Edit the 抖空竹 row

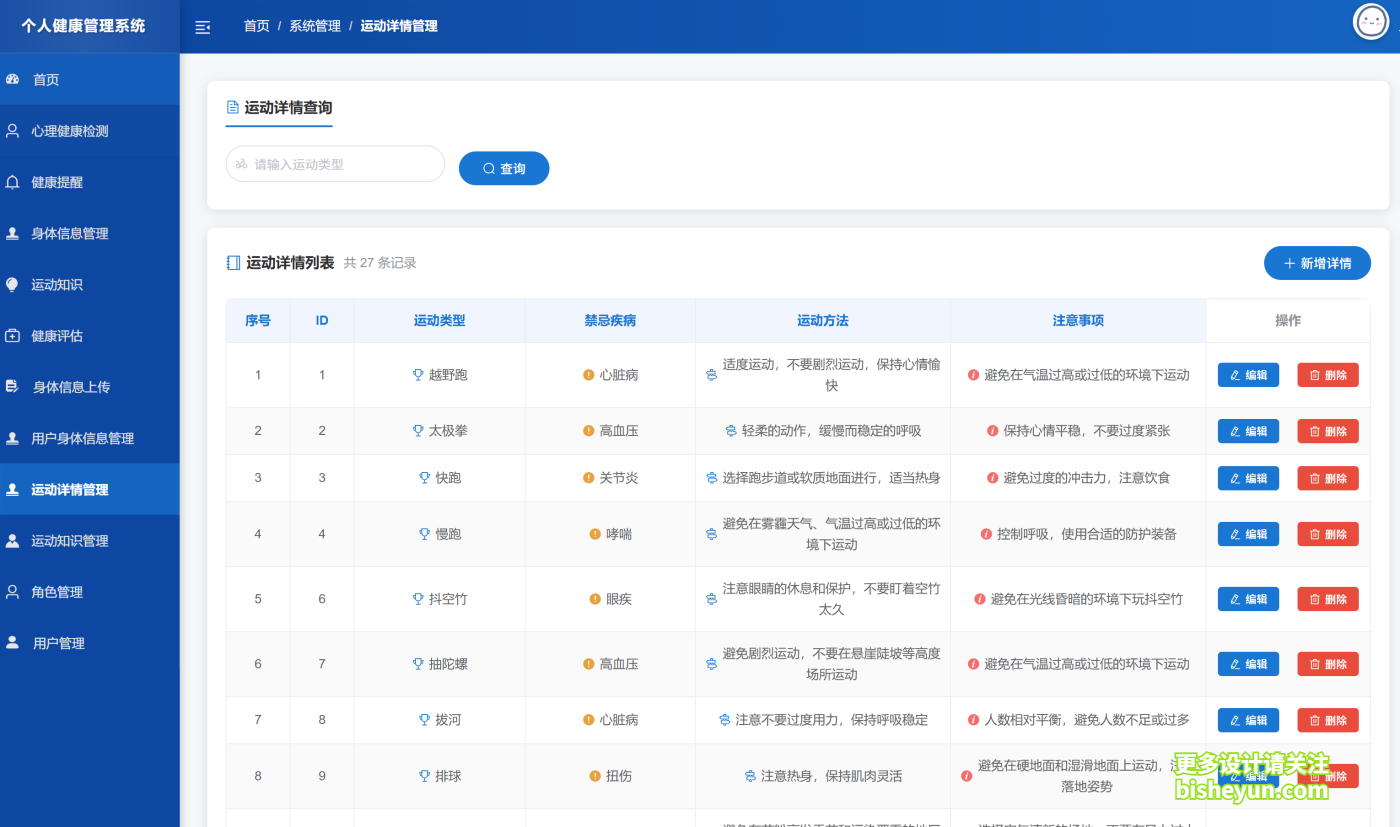1248,599
